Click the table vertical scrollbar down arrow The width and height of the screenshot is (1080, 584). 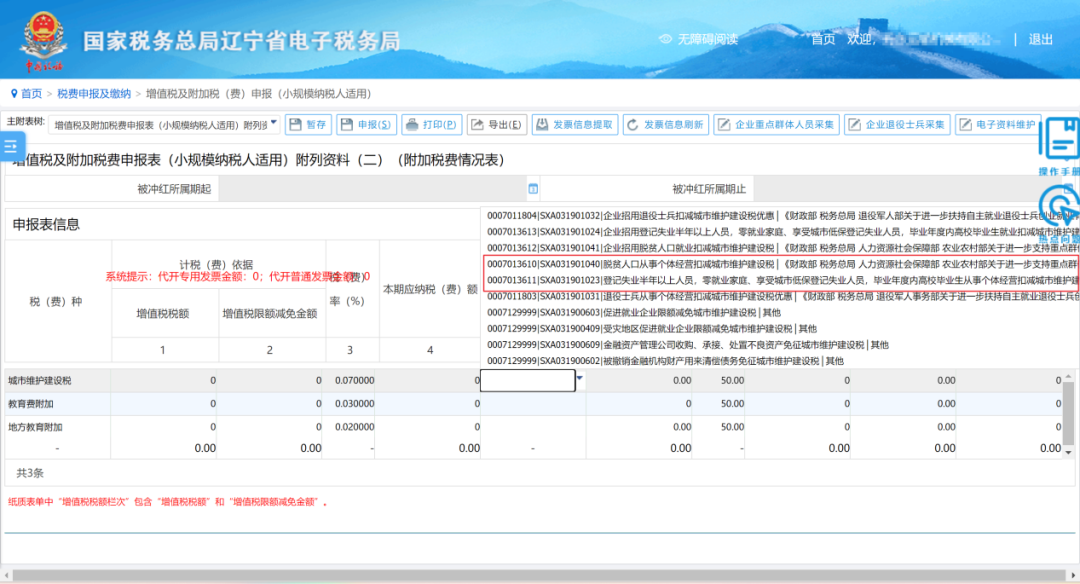pos(1068,452)
